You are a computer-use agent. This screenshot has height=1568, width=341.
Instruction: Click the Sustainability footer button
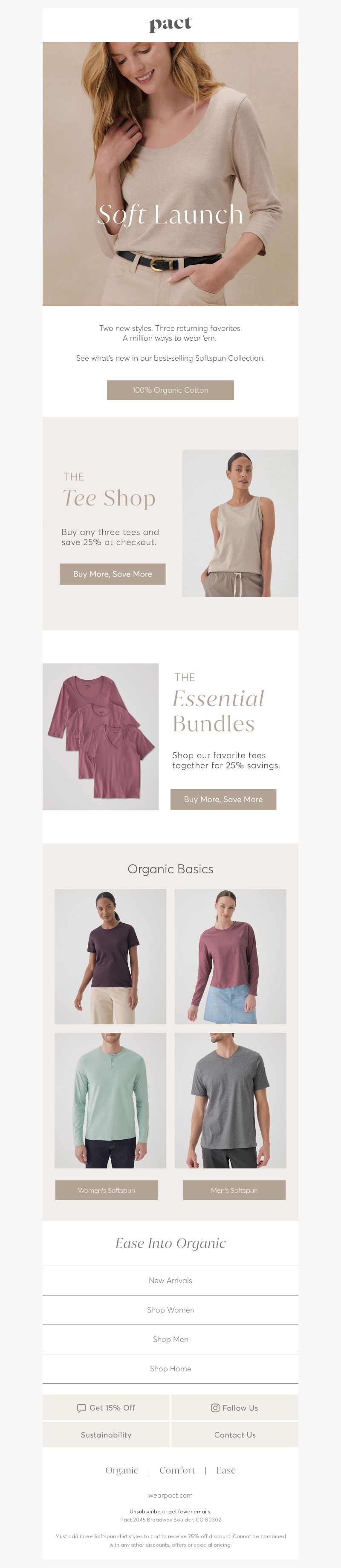pos(106,1435)
